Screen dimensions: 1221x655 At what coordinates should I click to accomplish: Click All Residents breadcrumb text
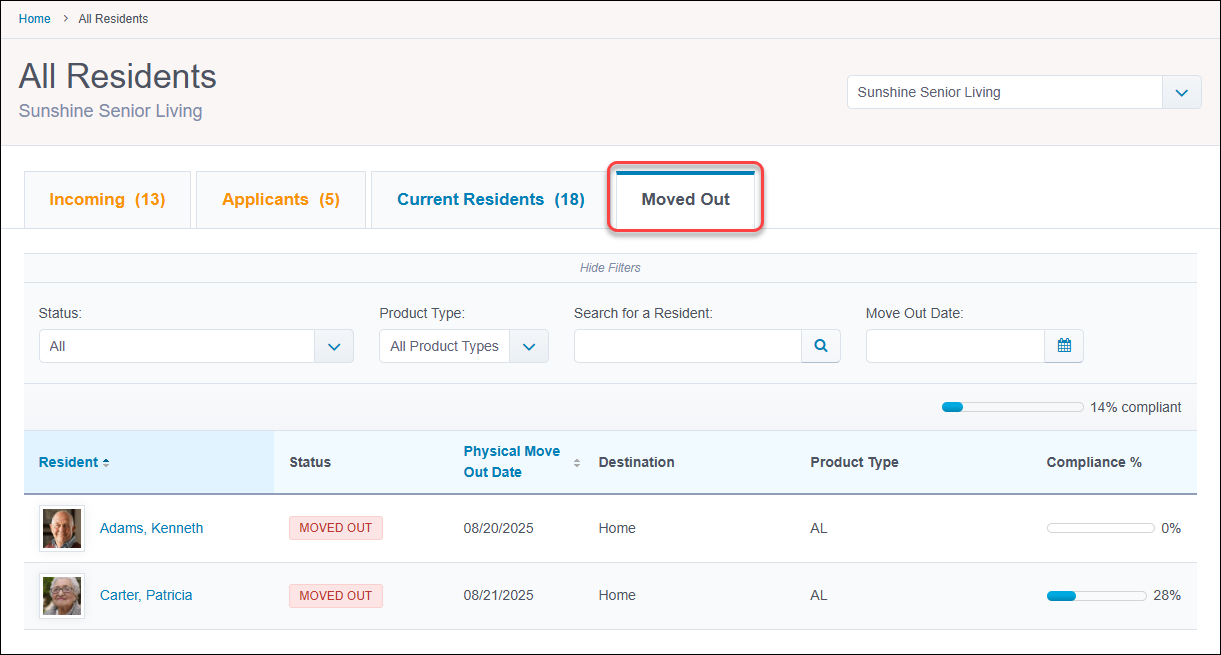tap(113, 19)
